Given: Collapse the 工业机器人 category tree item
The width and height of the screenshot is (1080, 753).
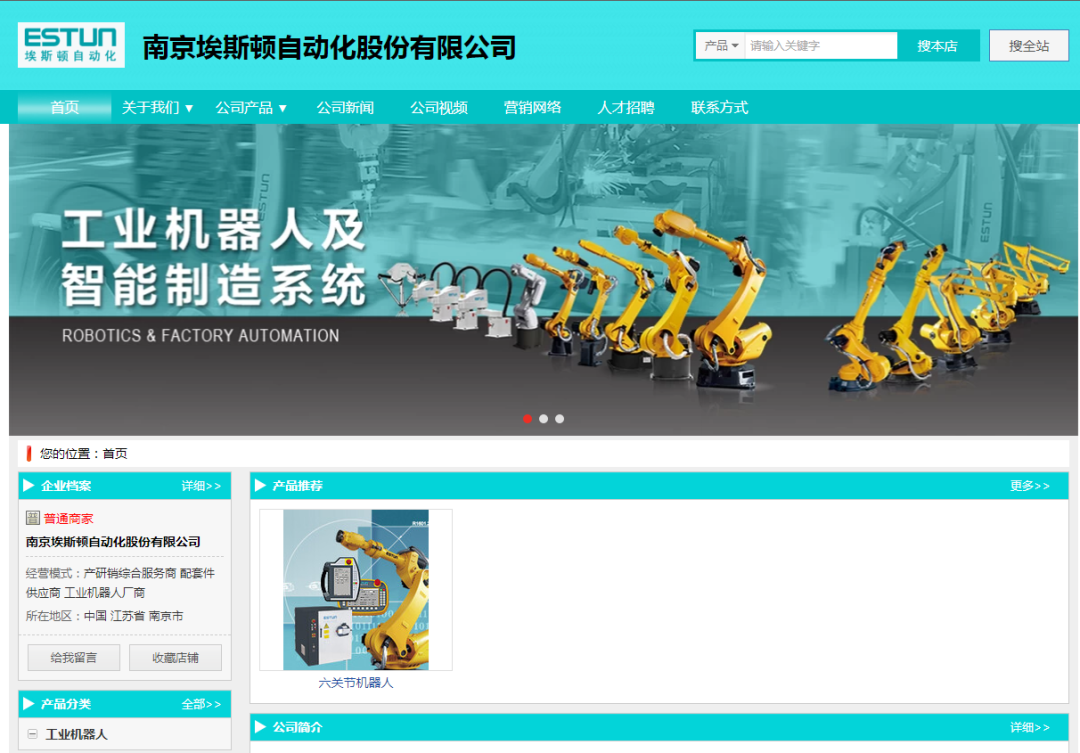Looking at the screenshot, I should (32, 734).
